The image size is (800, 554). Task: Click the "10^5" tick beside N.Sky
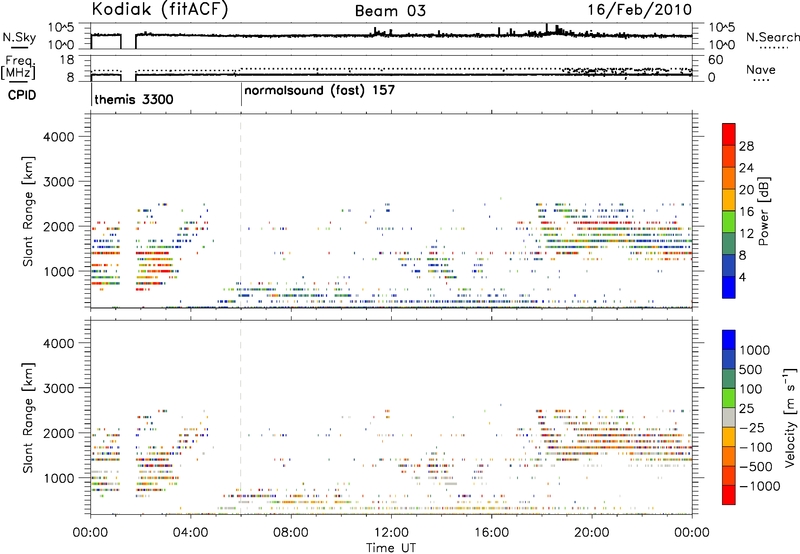[61, 28]
